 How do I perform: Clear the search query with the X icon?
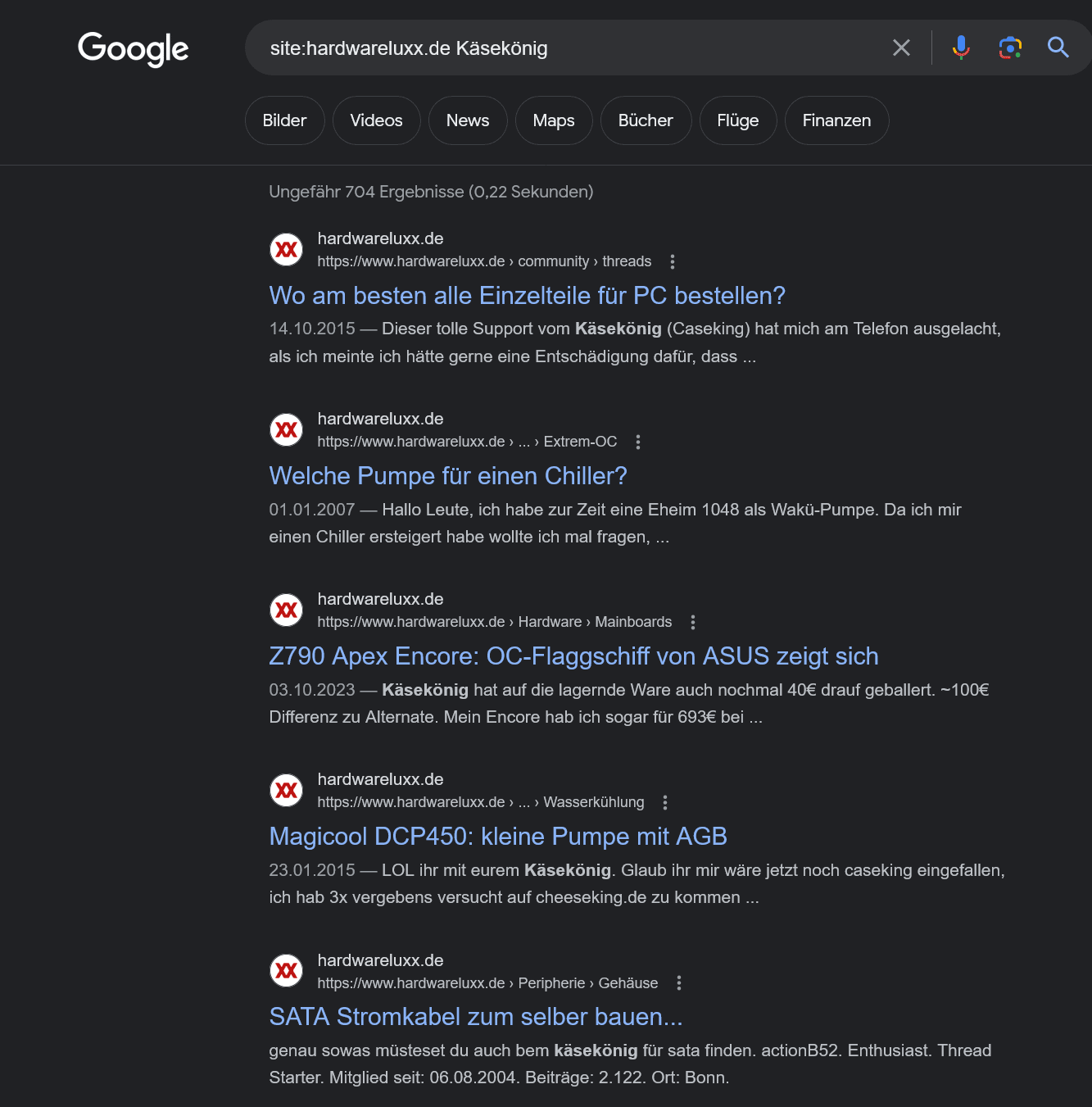(901, 48)
